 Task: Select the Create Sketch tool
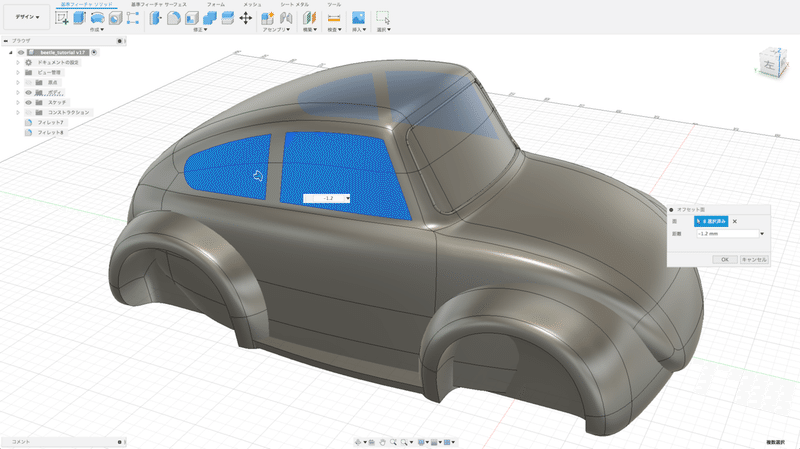point(62,18)
